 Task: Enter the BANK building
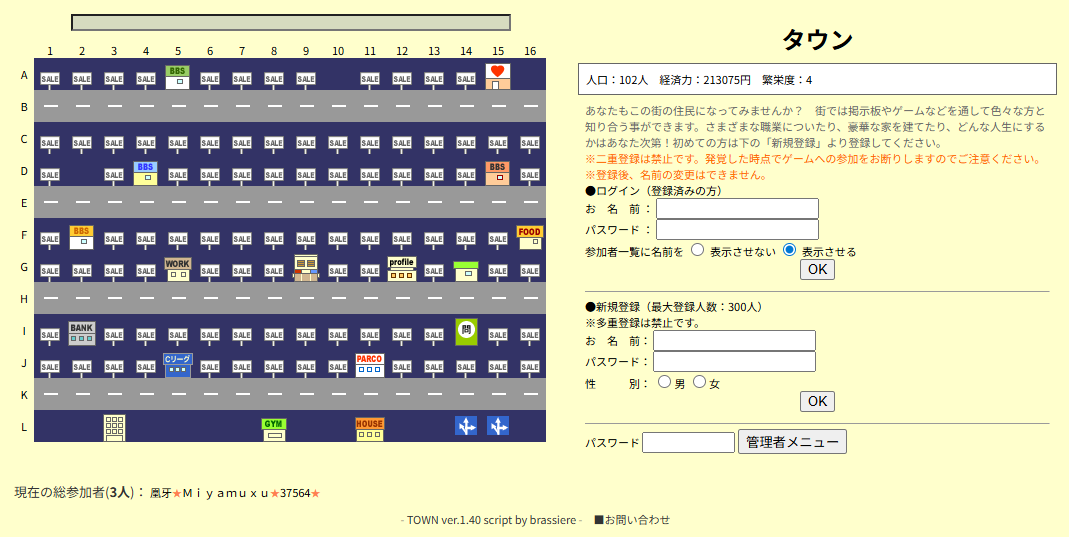click(81, 333)
